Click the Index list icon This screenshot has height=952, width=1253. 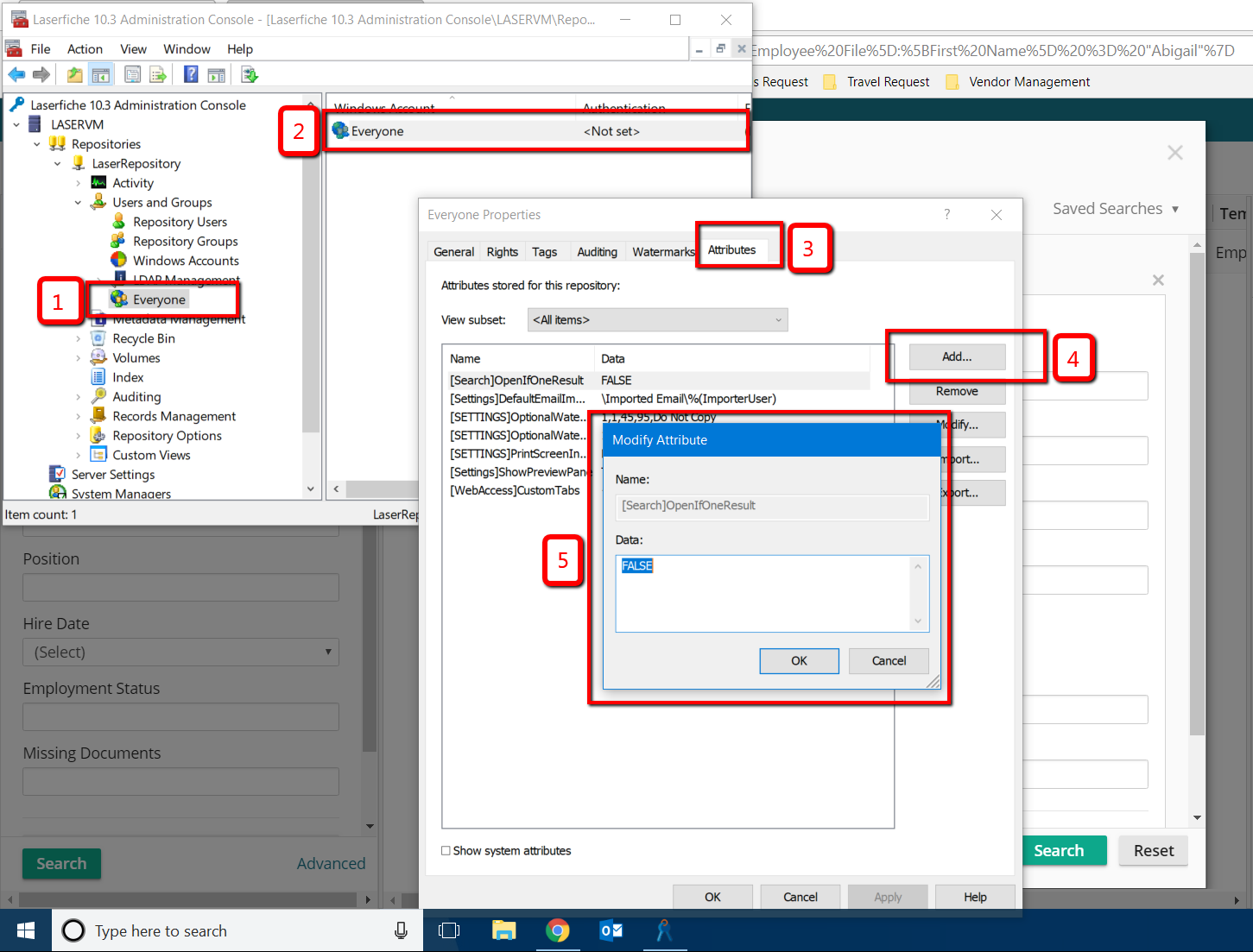tap(98, 377)
